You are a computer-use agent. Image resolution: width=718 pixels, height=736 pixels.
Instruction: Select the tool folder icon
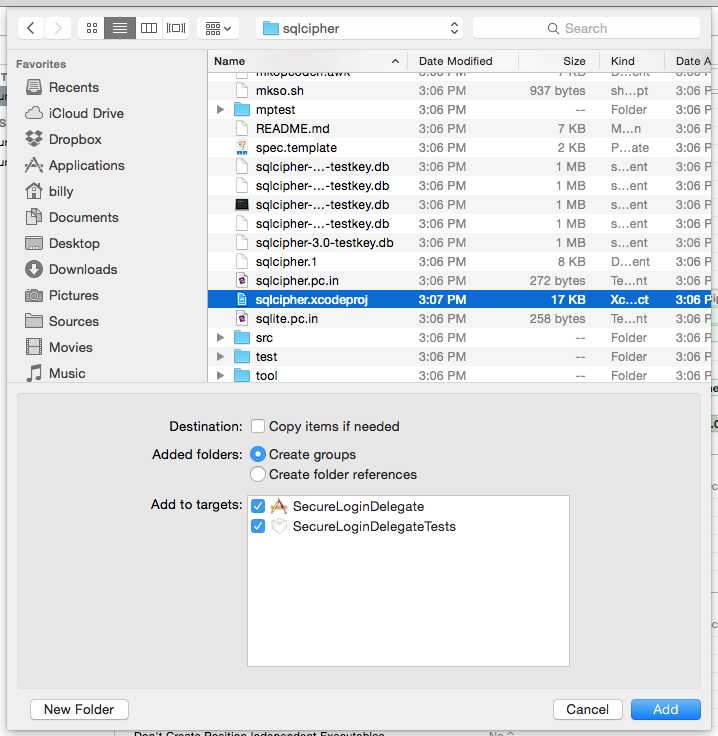click(242, 376)
